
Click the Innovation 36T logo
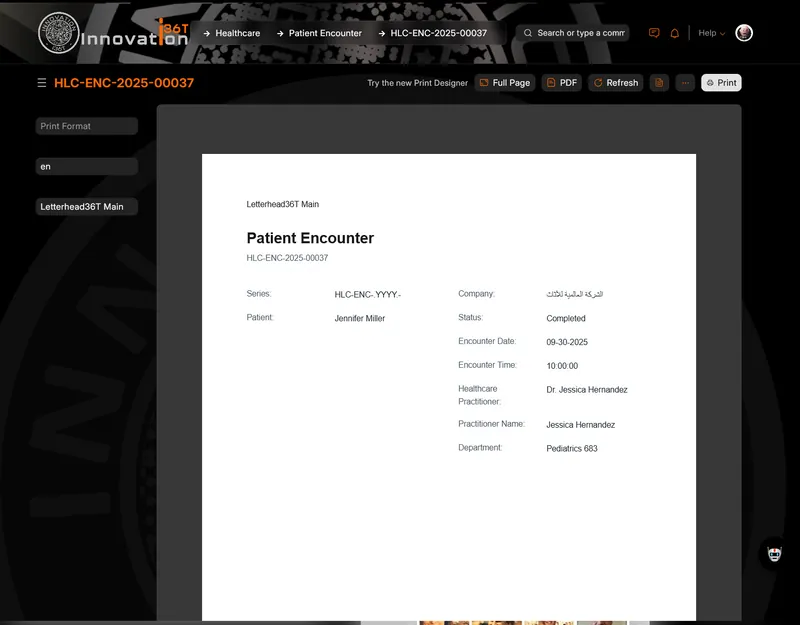click(113, 33)
